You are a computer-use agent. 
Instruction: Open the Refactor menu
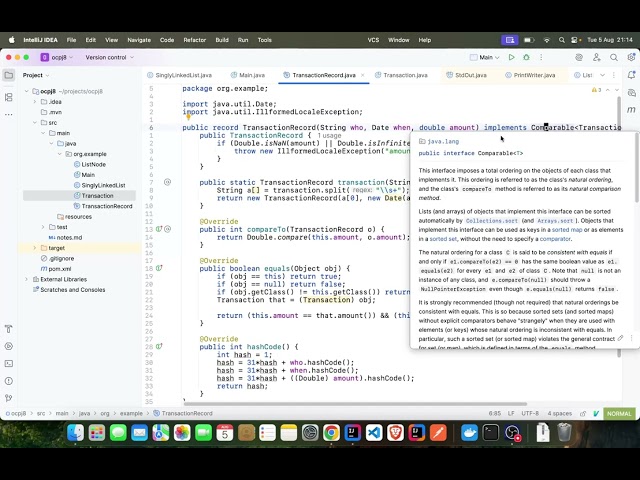(194, 40)
